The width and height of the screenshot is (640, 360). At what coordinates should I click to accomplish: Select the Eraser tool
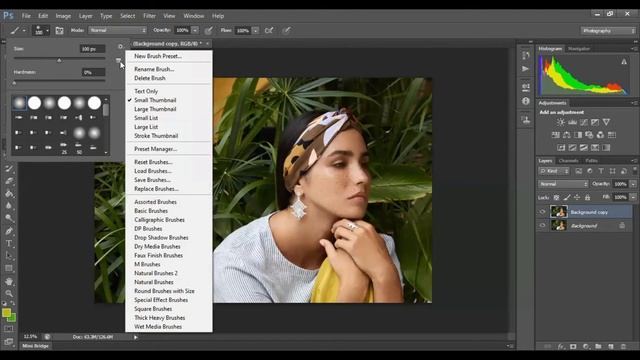click(x=9, y=181)
